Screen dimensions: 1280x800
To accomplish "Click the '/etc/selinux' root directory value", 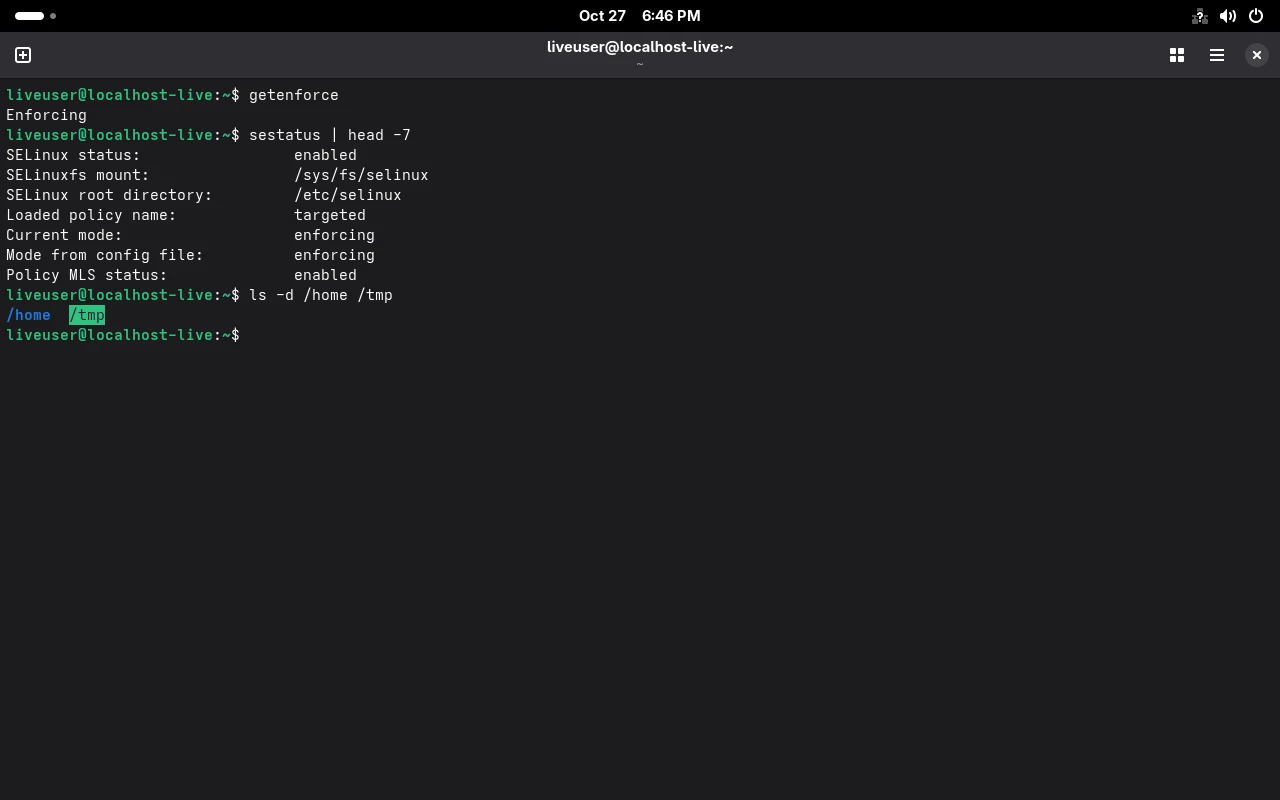I will tap(348, 195).
